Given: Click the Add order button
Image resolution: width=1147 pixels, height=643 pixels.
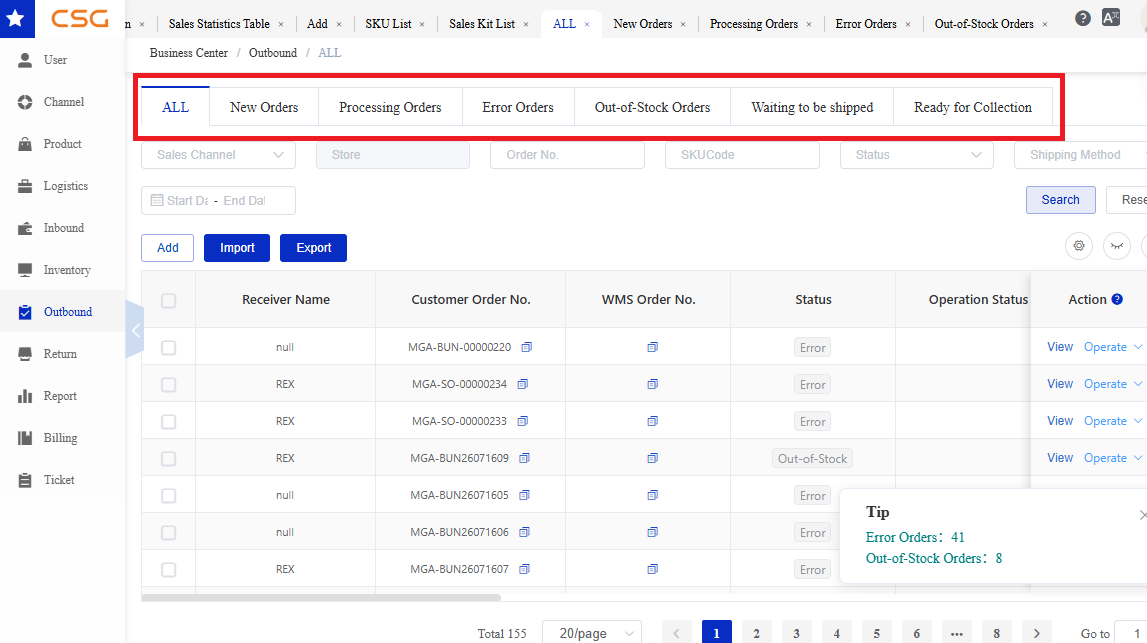Looking at the screenshot, I should [168, 248].
